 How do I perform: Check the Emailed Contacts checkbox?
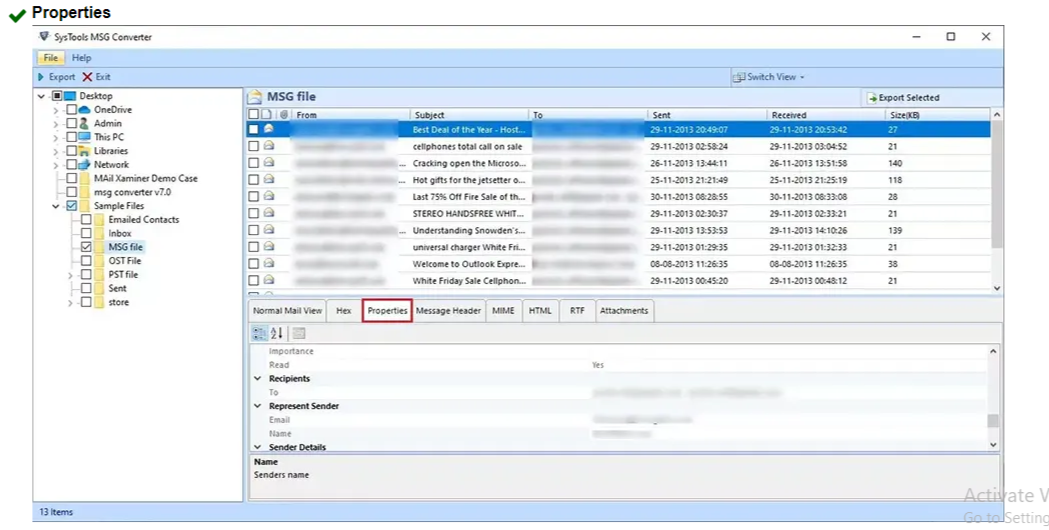[86, 219]
